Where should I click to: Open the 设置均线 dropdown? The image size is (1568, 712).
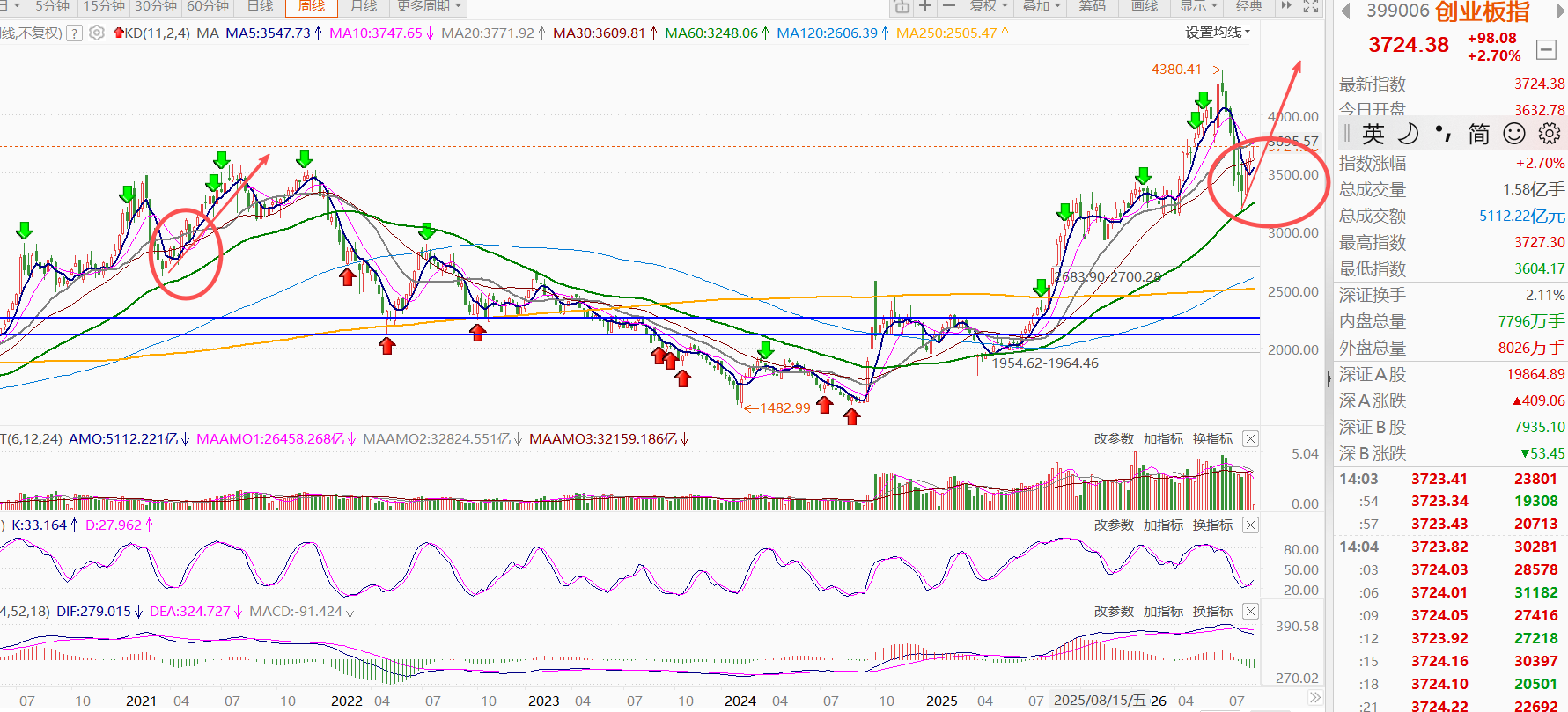pos(1218,32)
